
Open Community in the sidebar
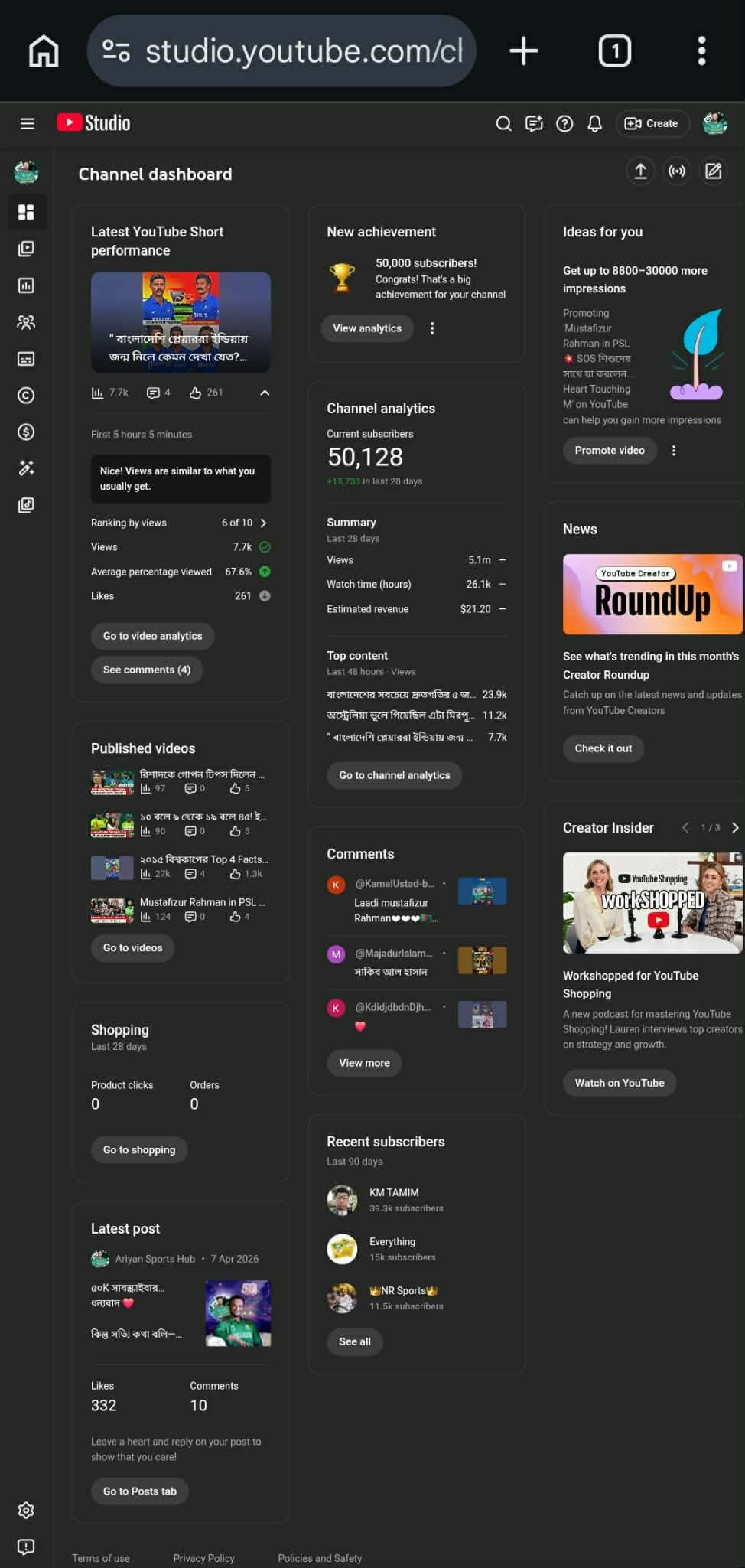pos(27,322)
